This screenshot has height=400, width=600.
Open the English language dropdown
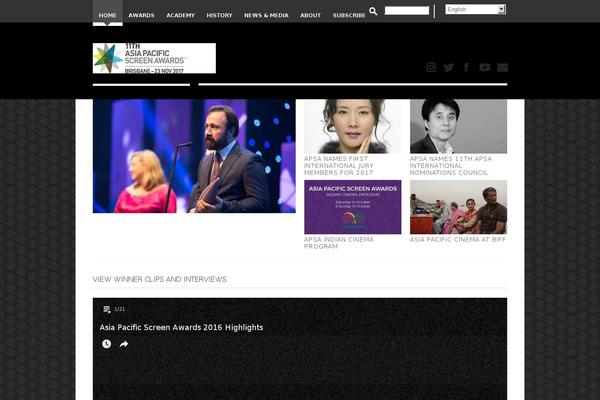pos(476,10)
